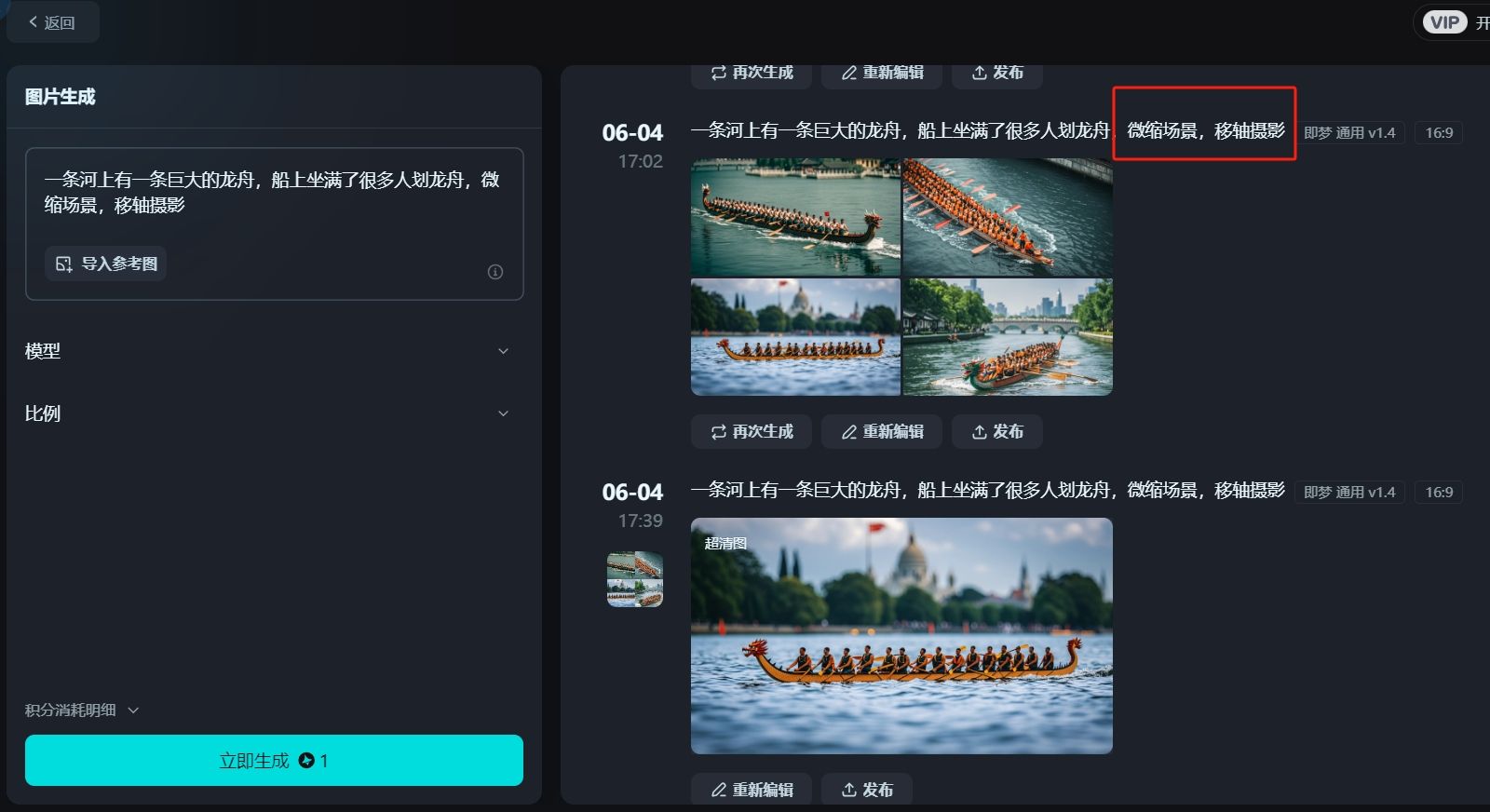Click the 图片生成 panel title
1490x812 pixels.
click(x=60, y=97)
